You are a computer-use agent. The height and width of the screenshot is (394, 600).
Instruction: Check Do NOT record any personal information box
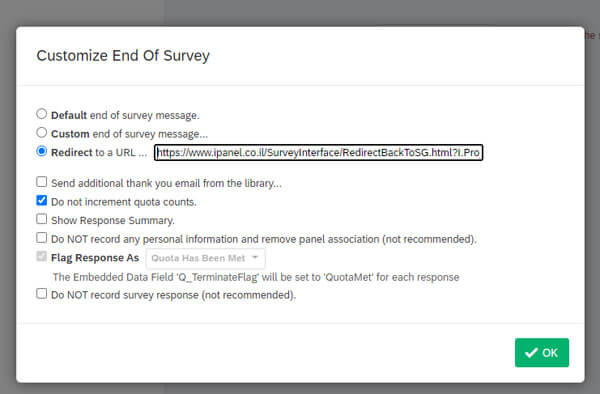pos(41,238)
